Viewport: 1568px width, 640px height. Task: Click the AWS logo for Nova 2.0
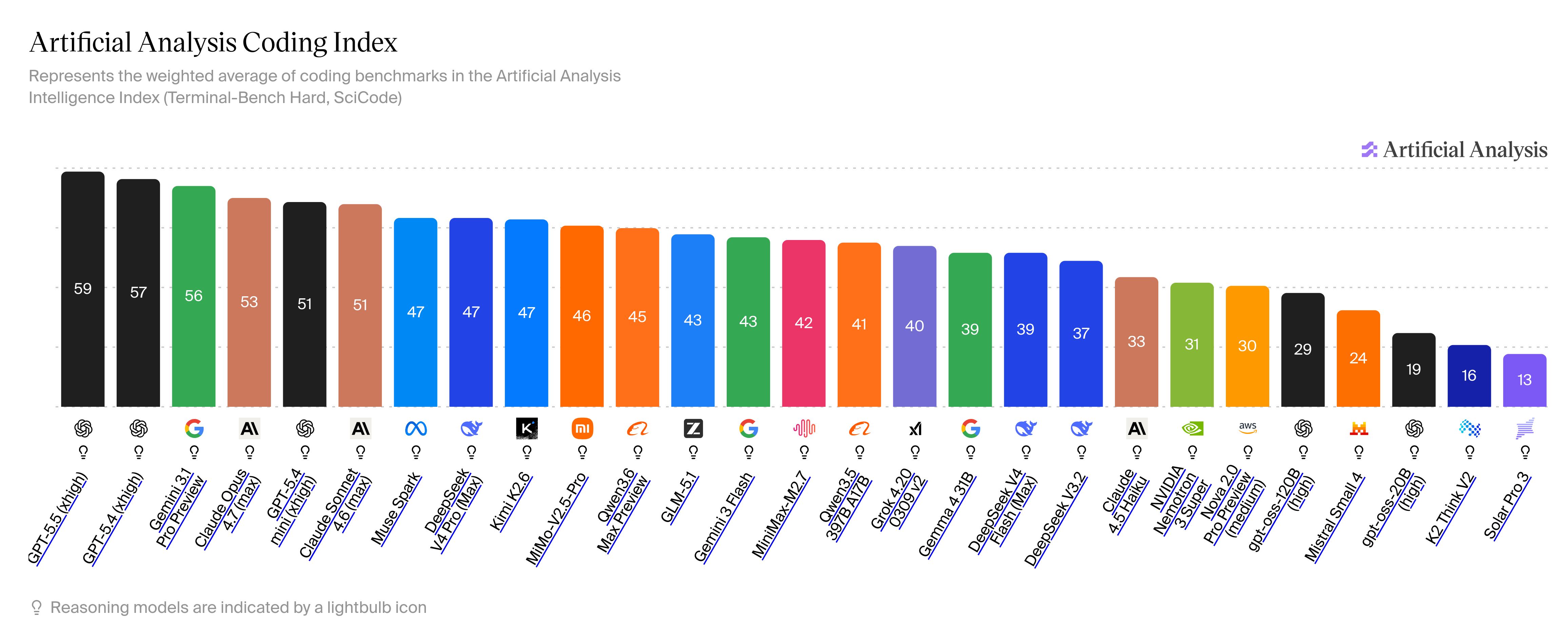[x=1247, y=428]
